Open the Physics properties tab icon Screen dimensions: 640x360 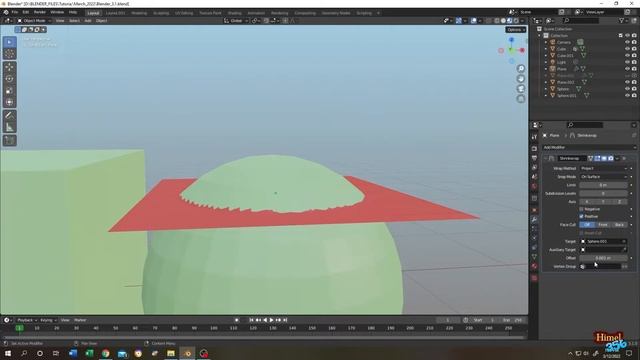(x=534, y=238)
